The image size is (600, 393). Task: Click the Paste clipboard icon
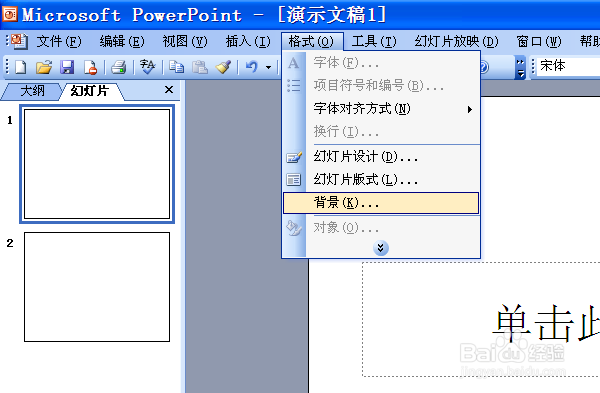click(200, 67)
